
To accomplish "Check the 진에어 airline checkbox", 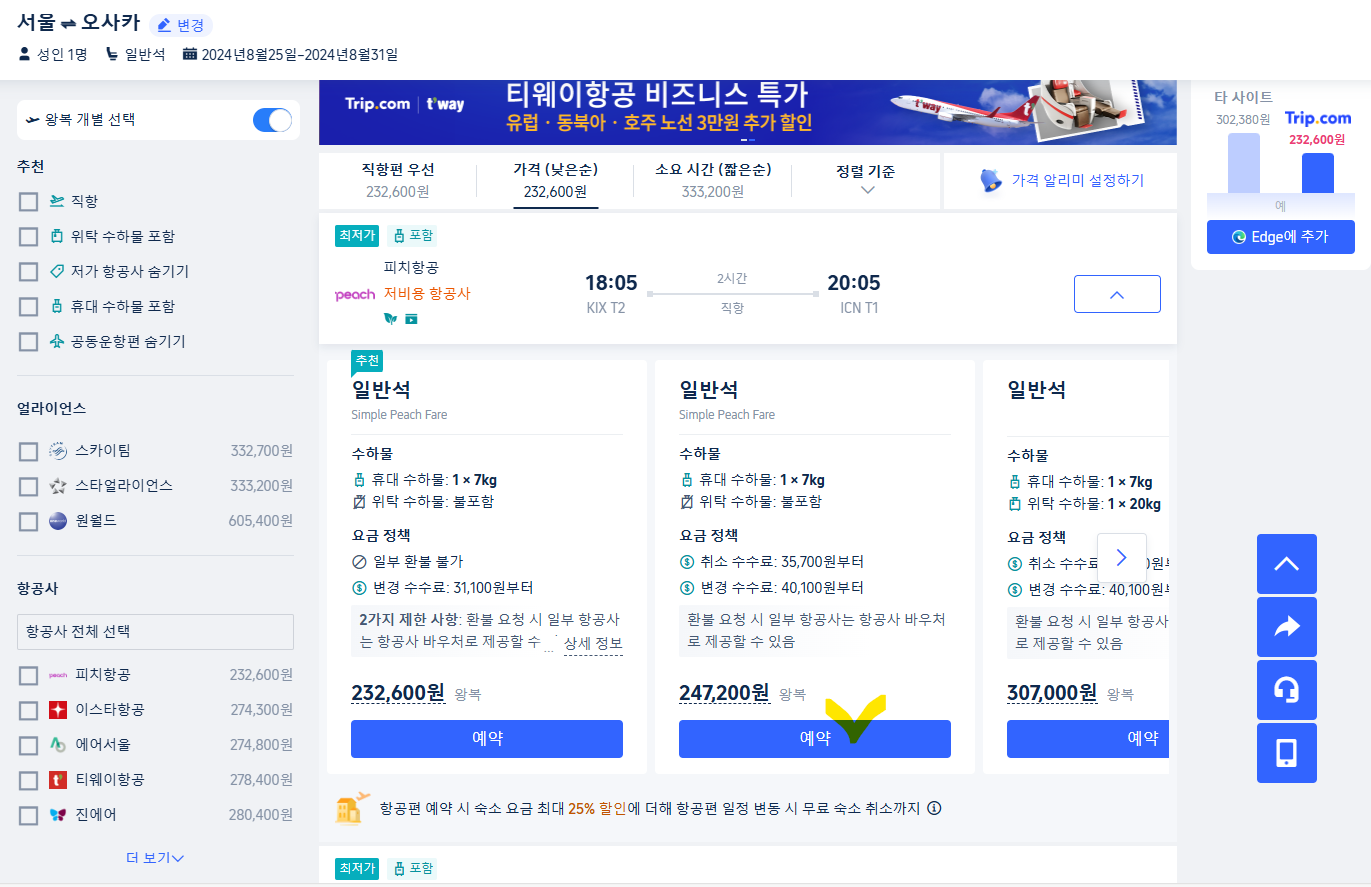I will [28, 816].
